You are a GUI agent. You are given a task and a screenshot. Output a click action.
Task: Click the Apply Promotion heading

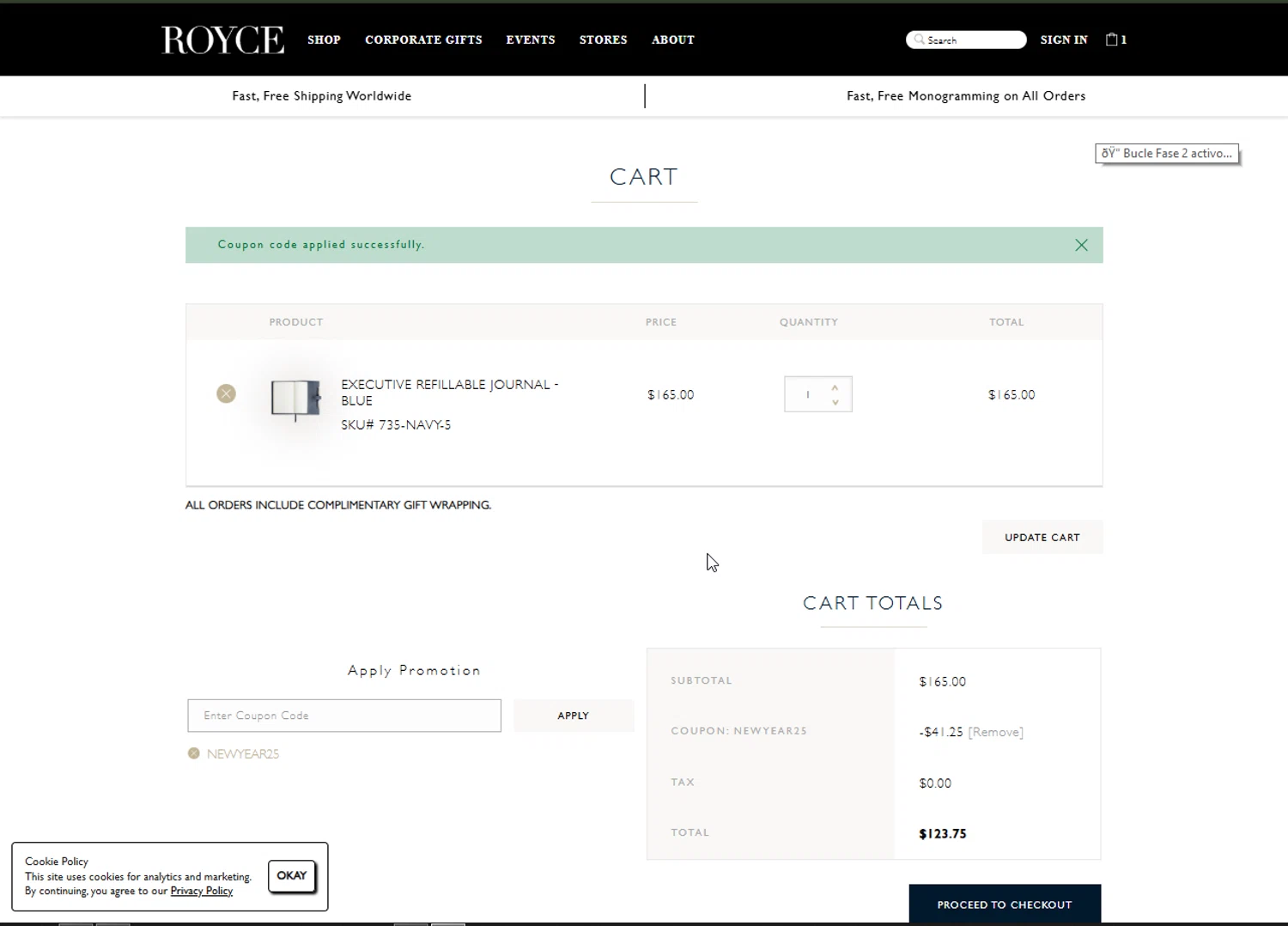click(414, 670)
